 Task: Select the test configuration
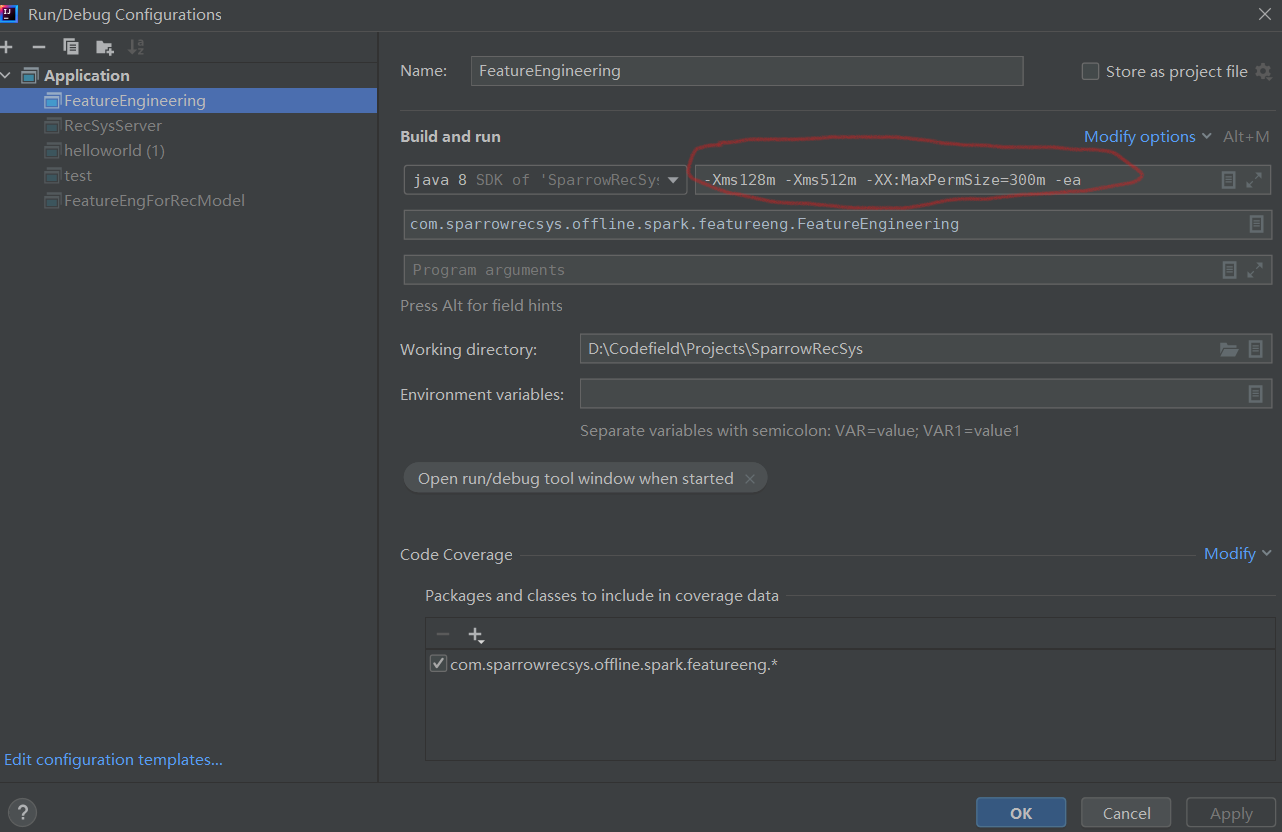click(x=188, y=175)
